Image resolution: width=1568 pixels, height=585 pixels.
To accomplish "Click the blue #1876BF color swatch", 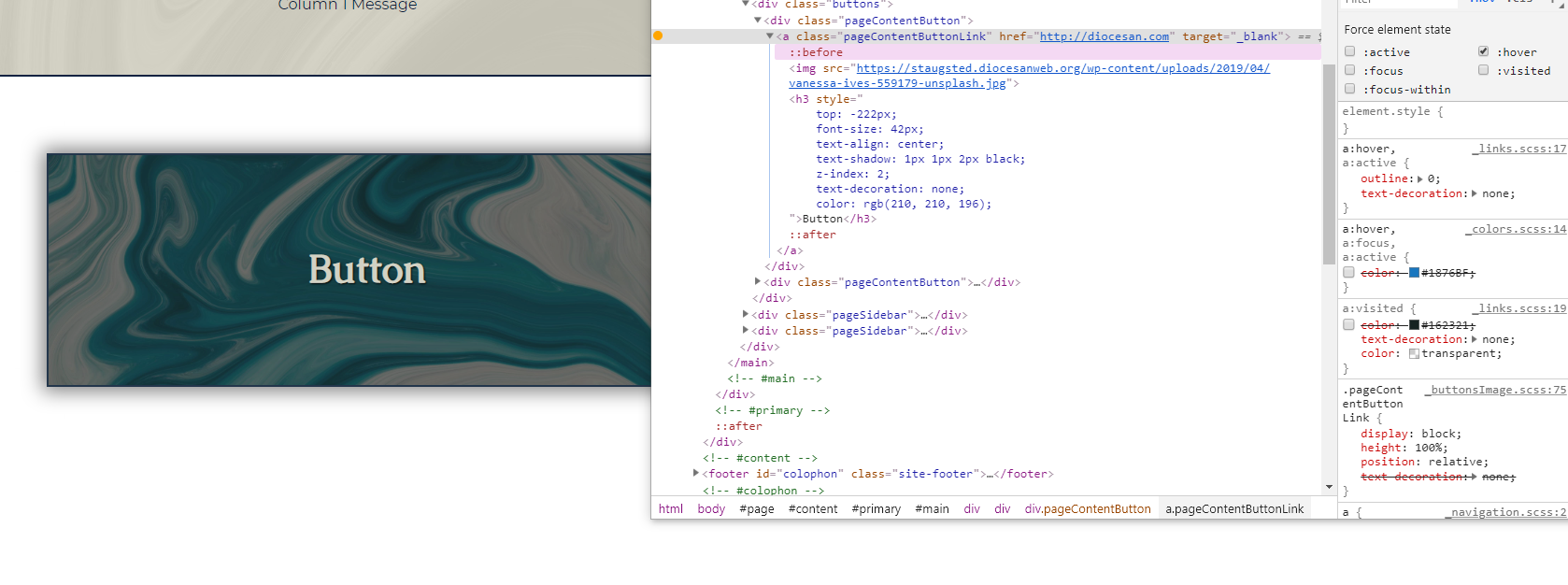I will (x=1414, y=273).
